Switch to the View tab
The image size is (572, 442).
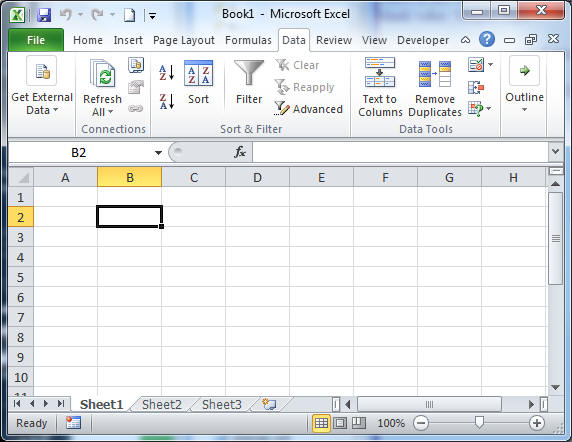pos(374,40)
